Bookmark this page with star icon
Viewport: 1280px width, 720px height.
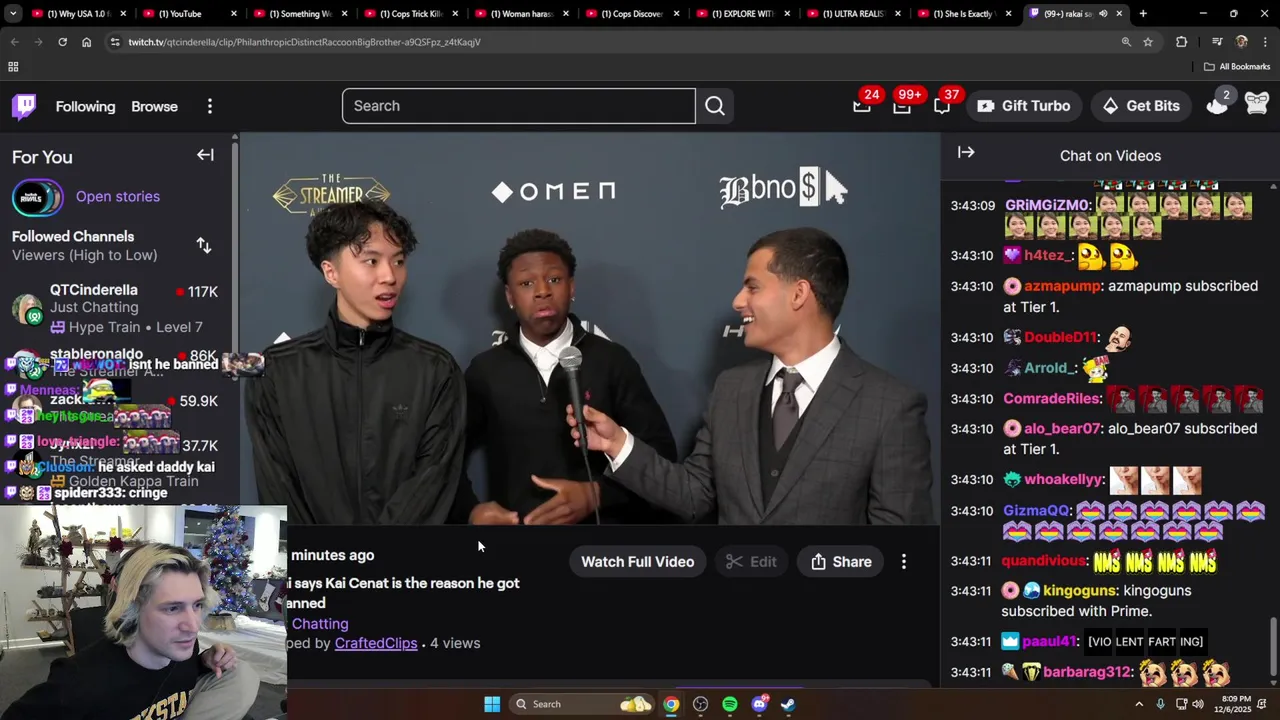pos(1148,42)
